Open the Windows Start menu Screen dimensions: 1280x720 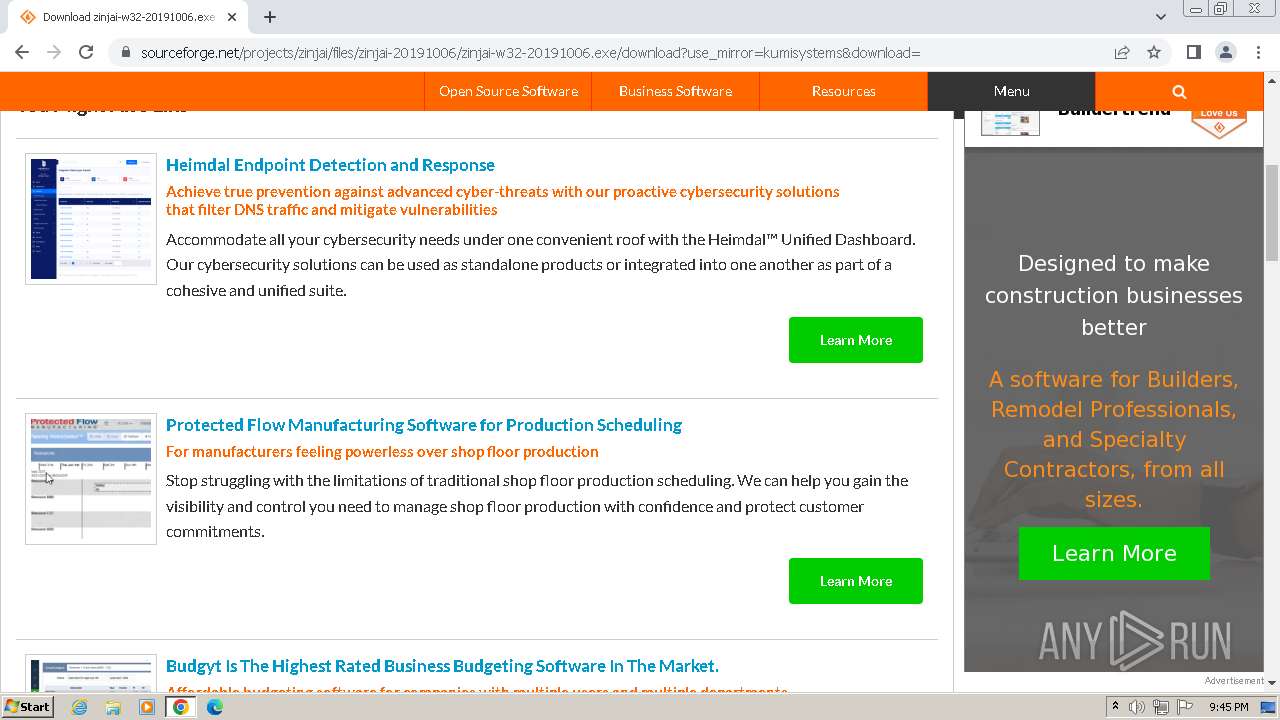pyautogui.click(x=27, y=707)
